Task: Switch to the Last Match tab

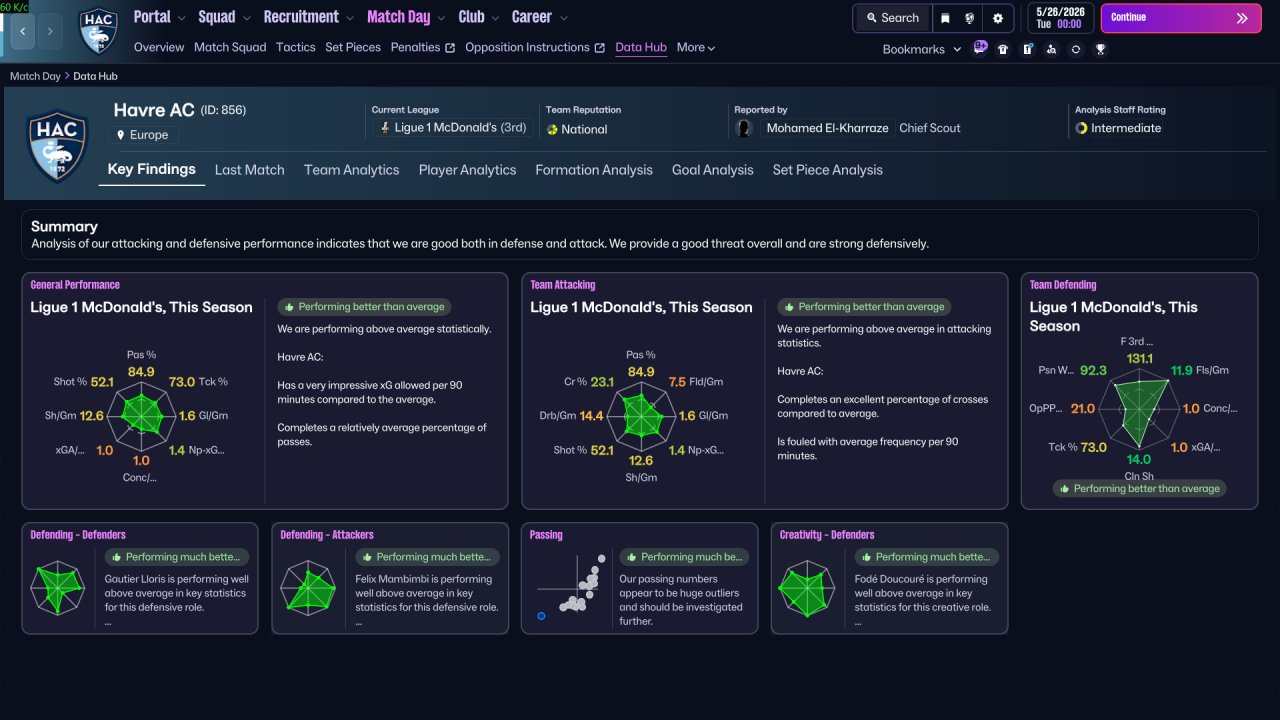Action: pos(250,170)
